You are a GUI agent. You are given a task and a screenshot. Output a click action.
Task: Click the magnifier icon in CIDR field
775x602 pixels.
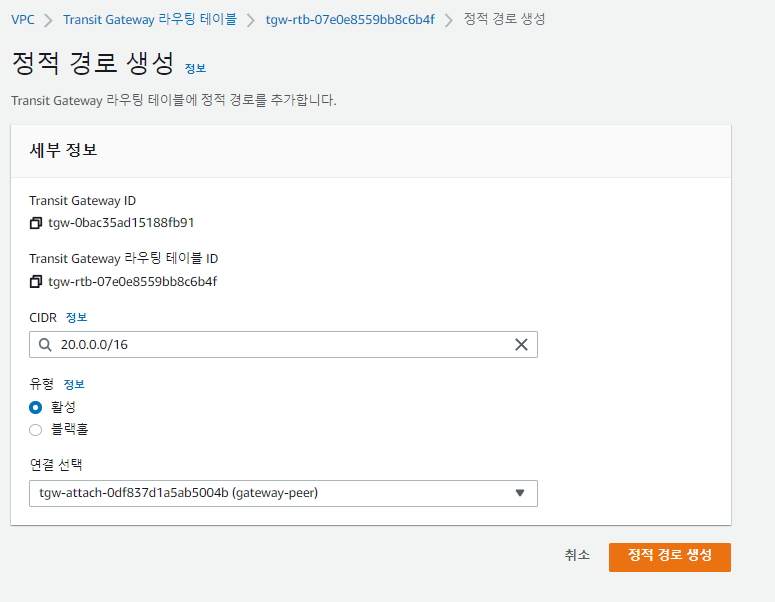click(45, 345)
